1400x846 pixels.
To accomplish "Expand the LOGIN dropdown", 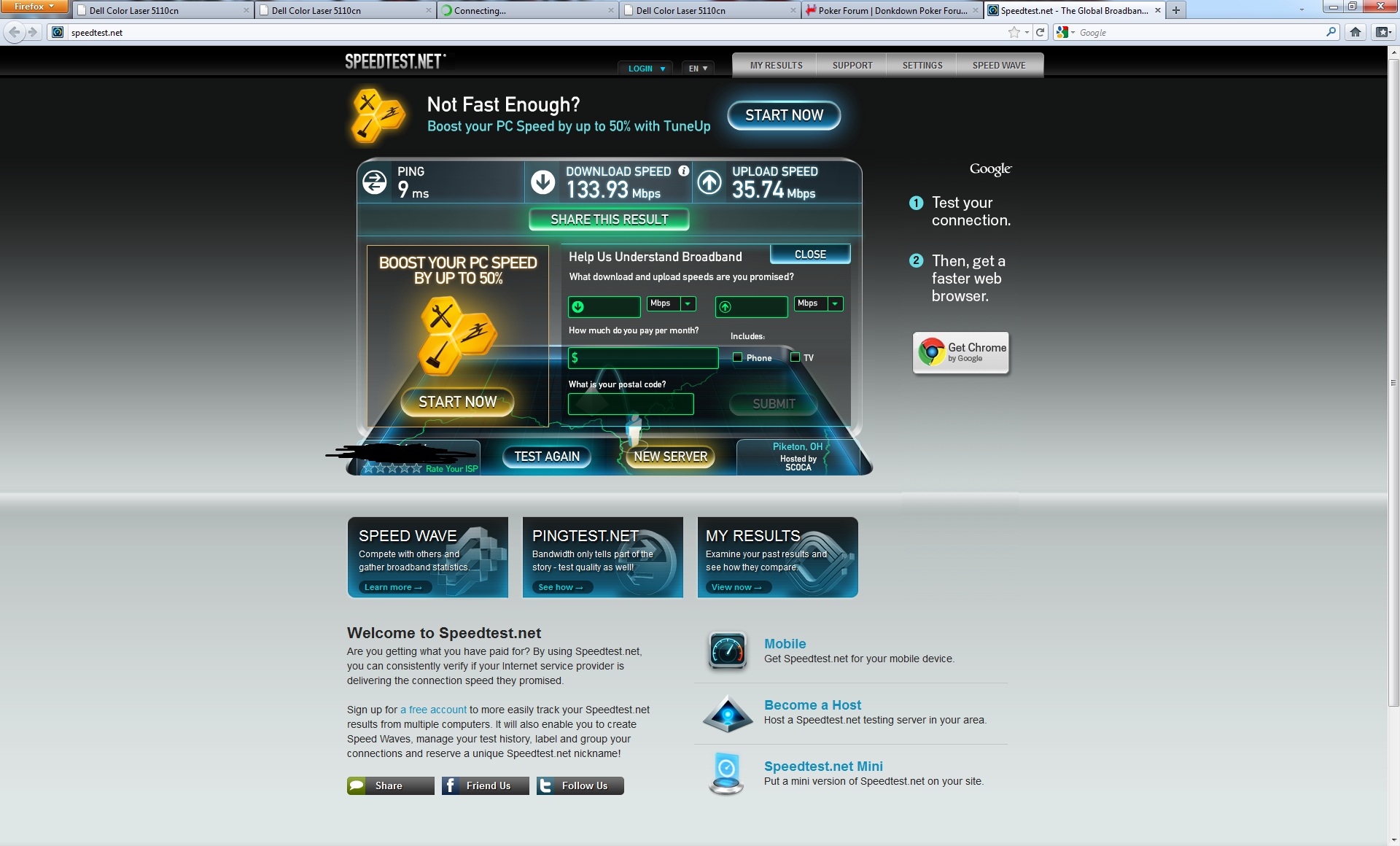I will tap(646, 68).
